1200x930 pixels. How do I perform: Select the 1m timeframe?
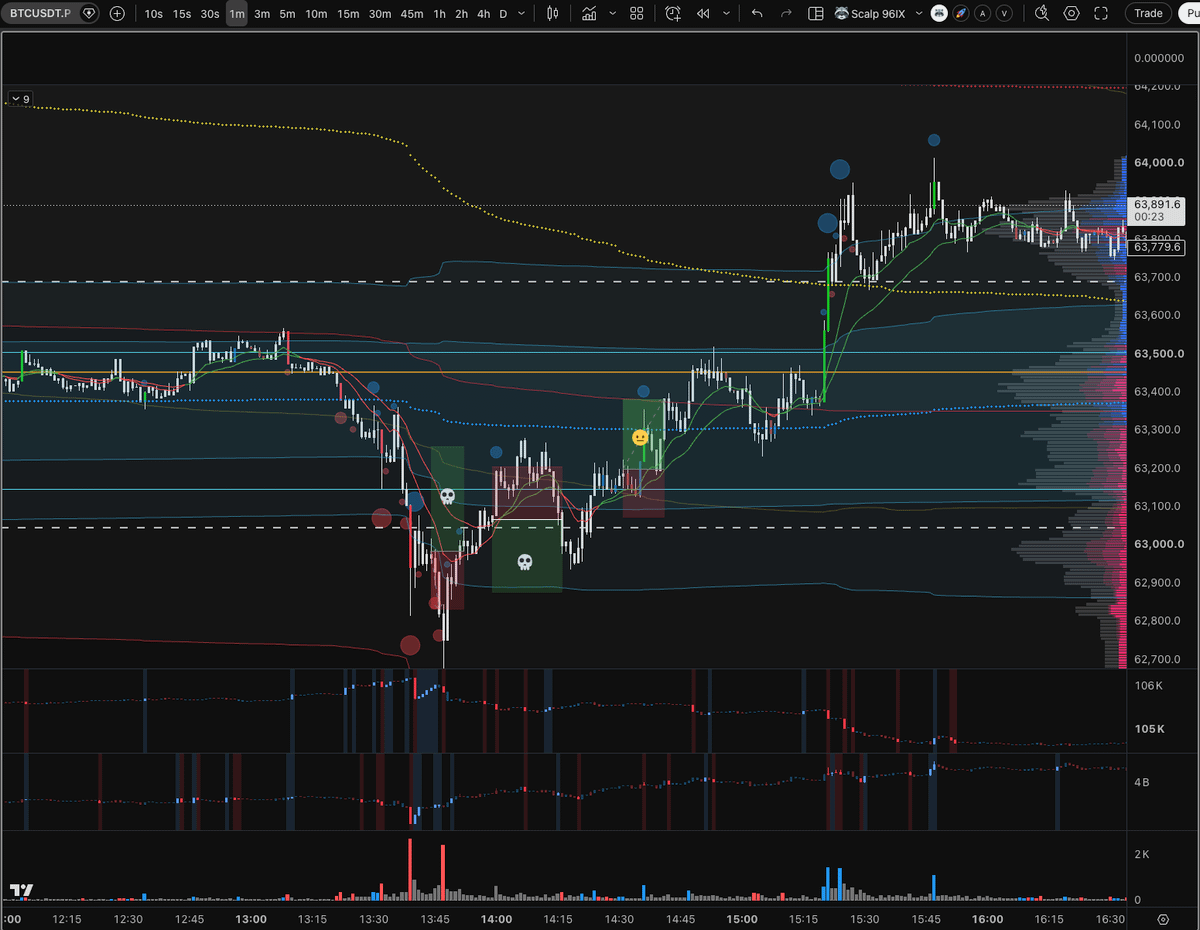click(236, 13)
